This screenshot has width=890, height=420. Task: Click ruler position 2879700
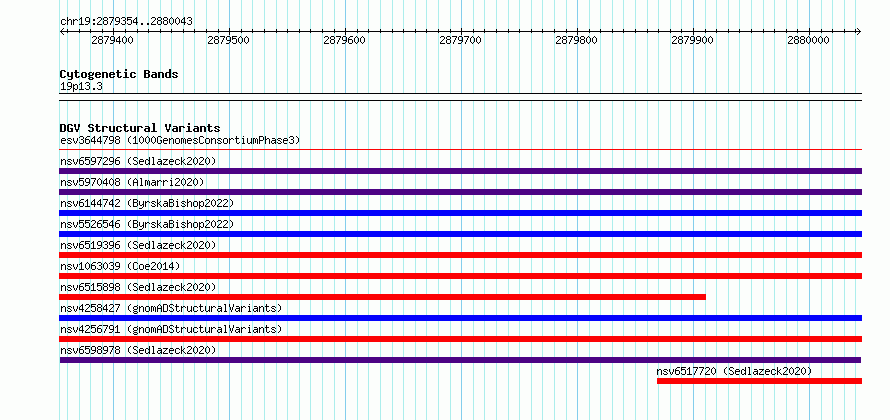click(461, 40)
